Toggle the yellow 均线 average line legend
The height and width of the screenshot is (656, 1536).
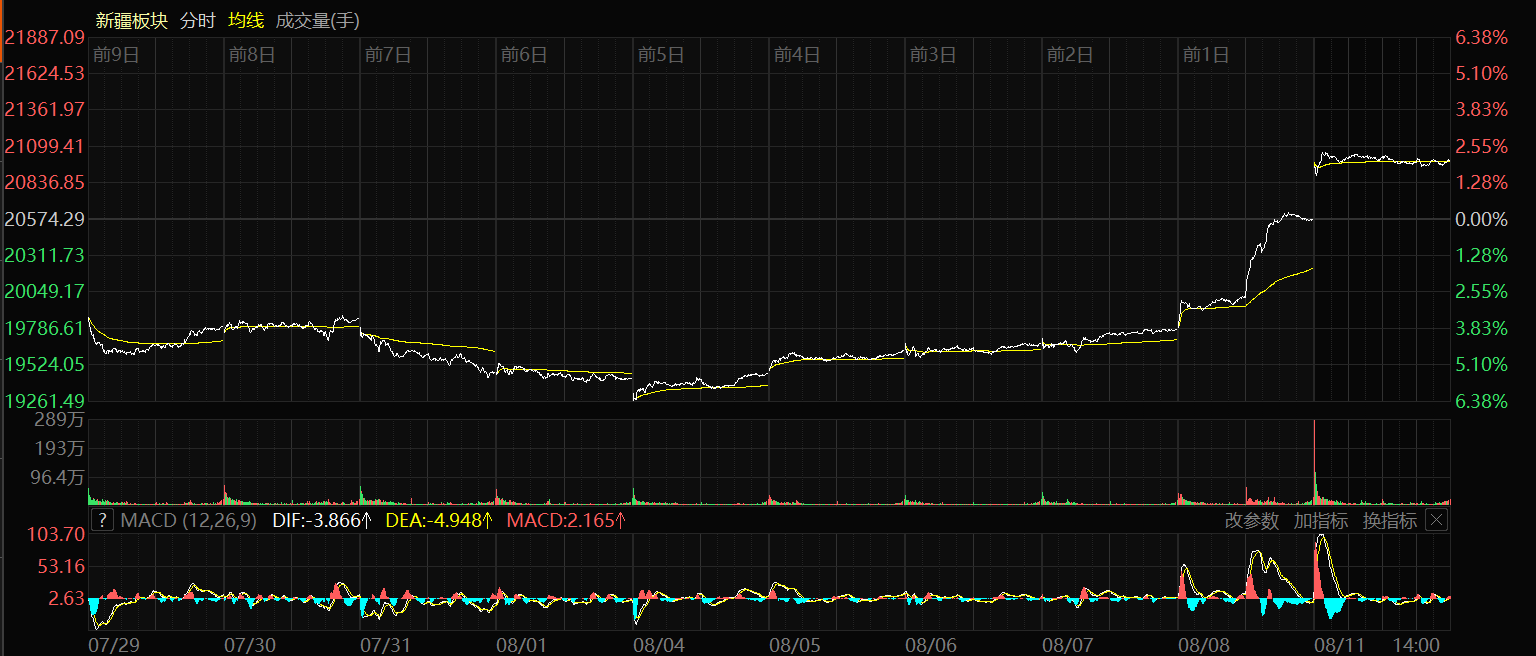click(x=245, y=20)
